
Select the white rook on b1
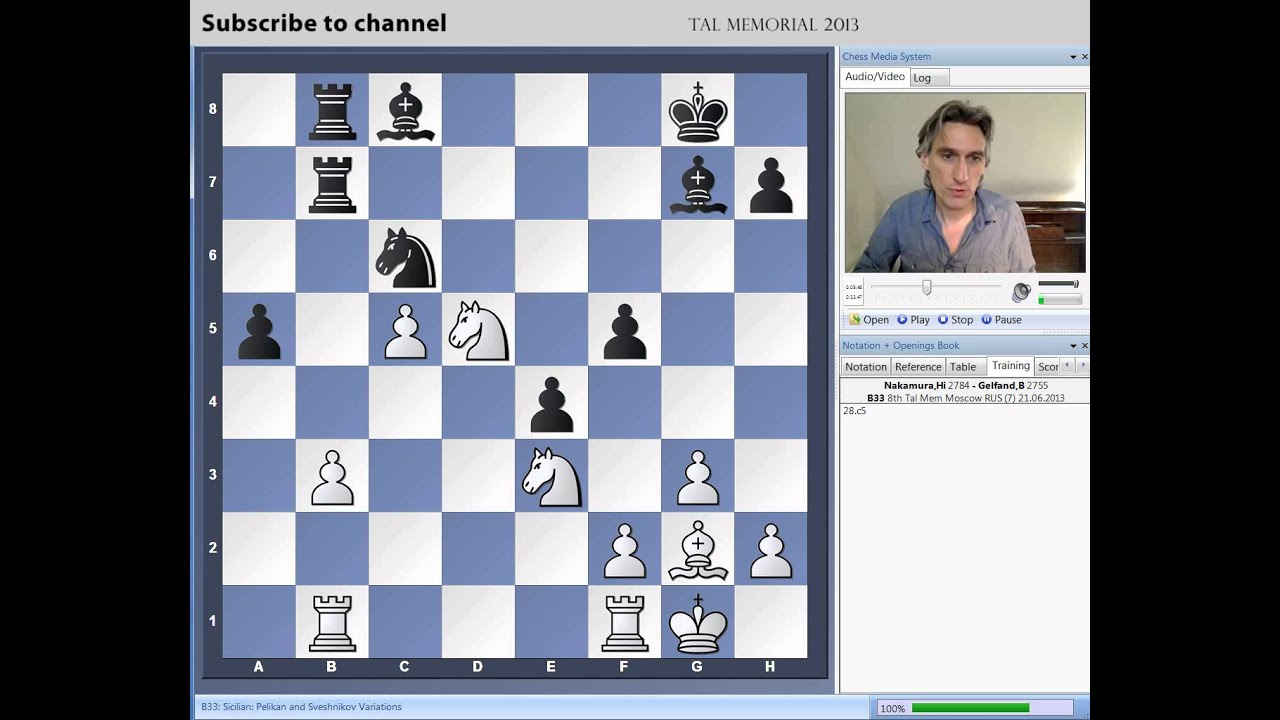tap(332, 622)
